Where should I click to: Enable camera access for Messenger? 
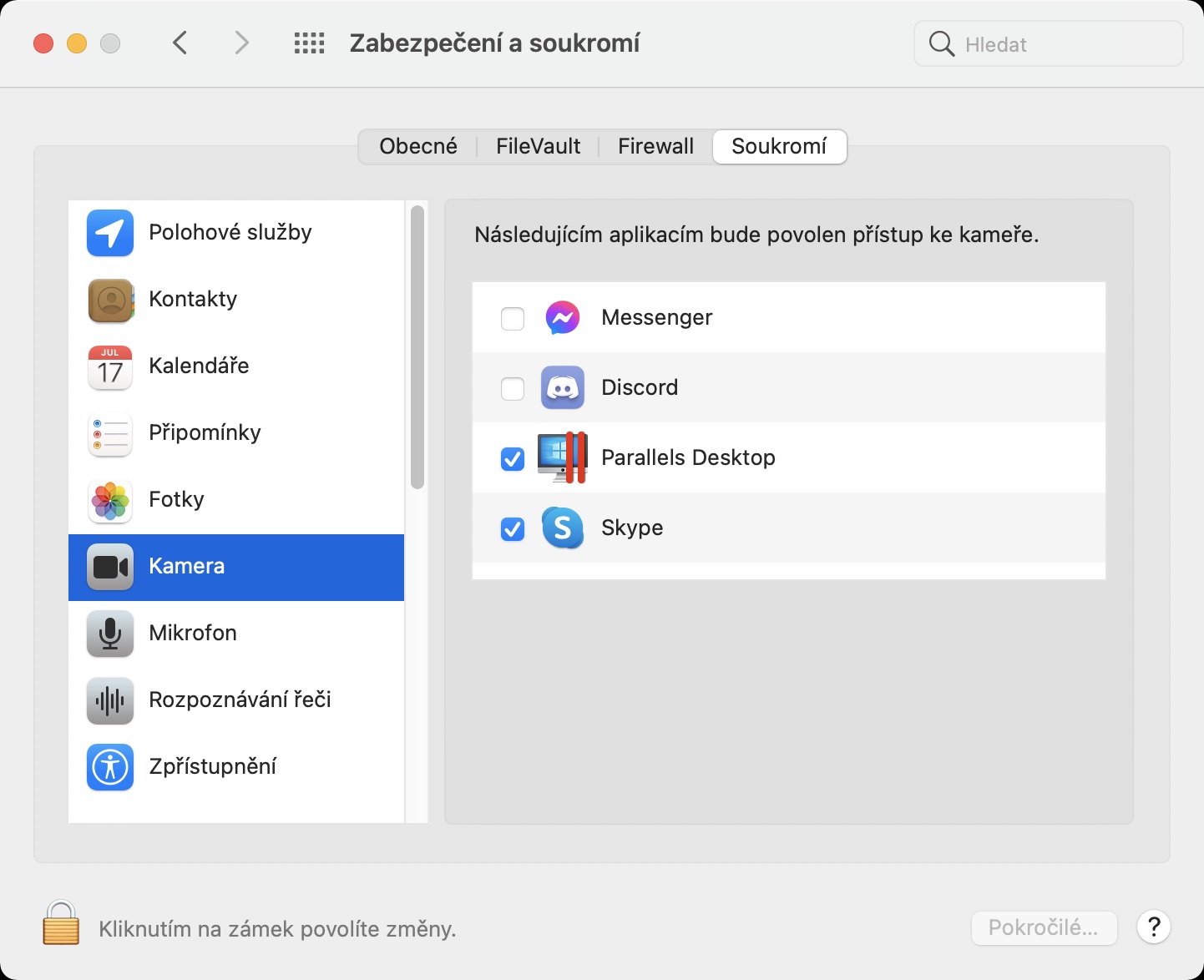pyautogui.click(x=513, y=318)
